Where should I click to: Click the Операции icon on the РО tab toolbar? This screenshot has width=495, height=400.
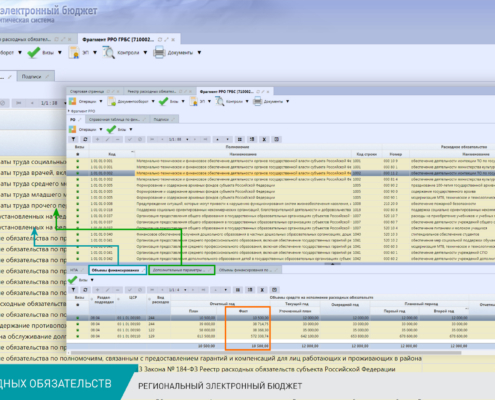(x=72, y=129)
